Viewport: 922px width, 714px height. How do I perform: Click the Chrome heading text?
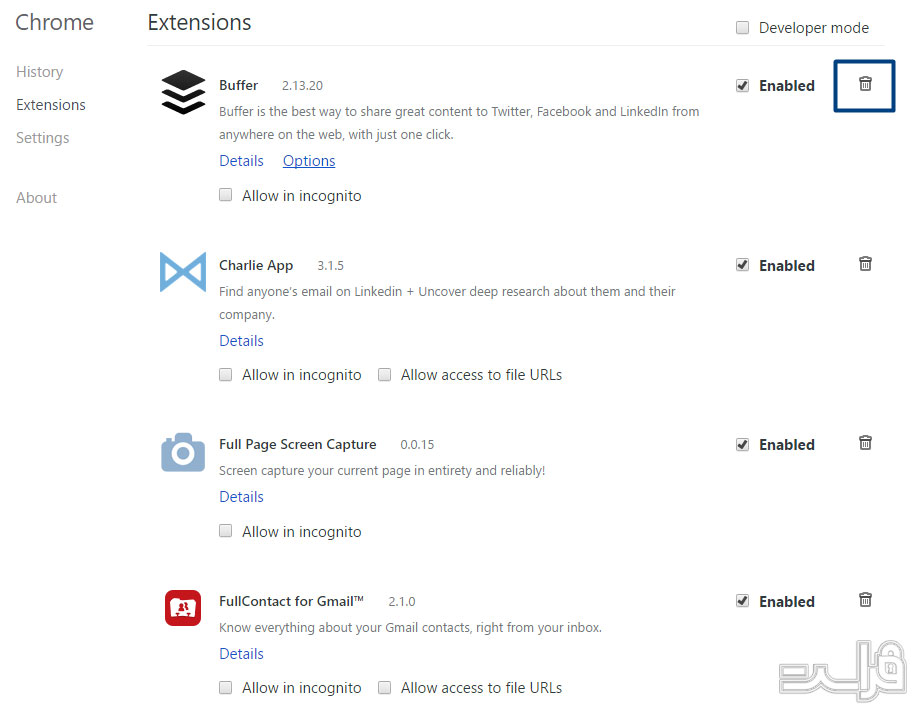point(54,22)
